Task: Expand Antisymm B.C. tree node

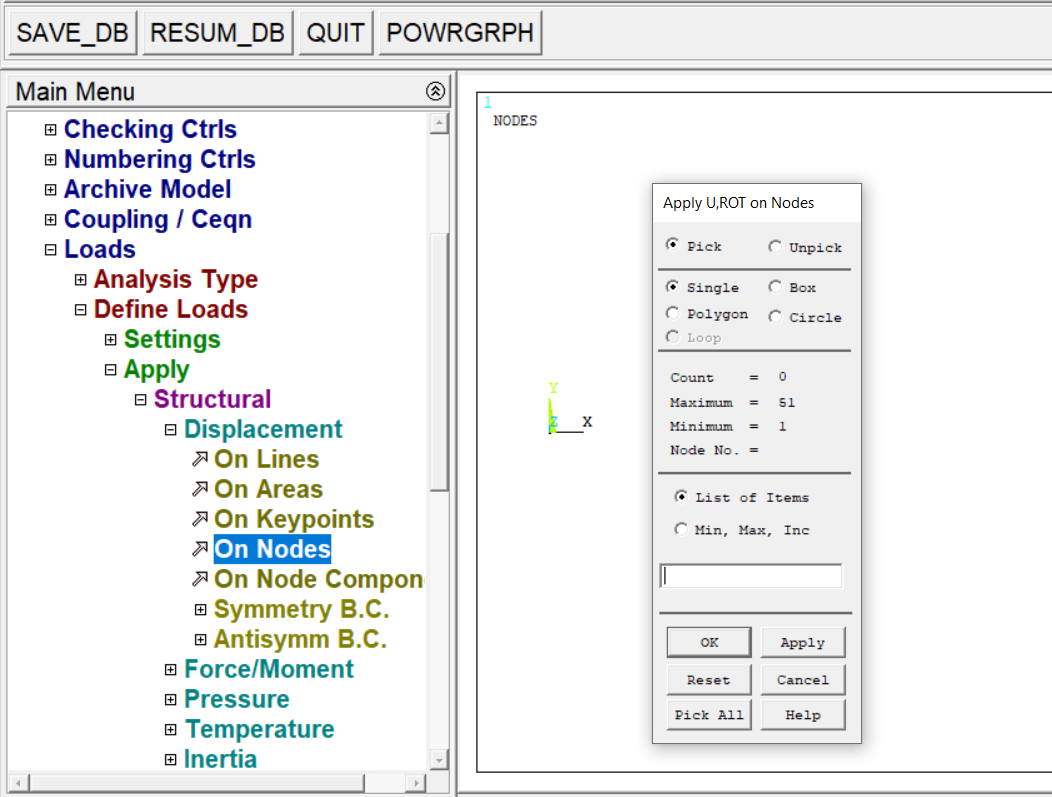Action: coord(200,639)
